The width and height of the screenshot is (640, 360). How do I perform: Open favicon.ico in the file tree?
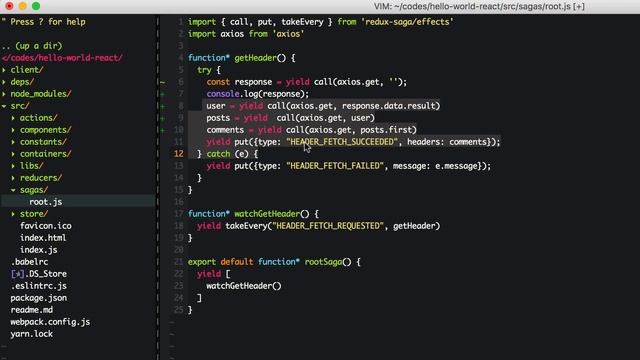46,226
